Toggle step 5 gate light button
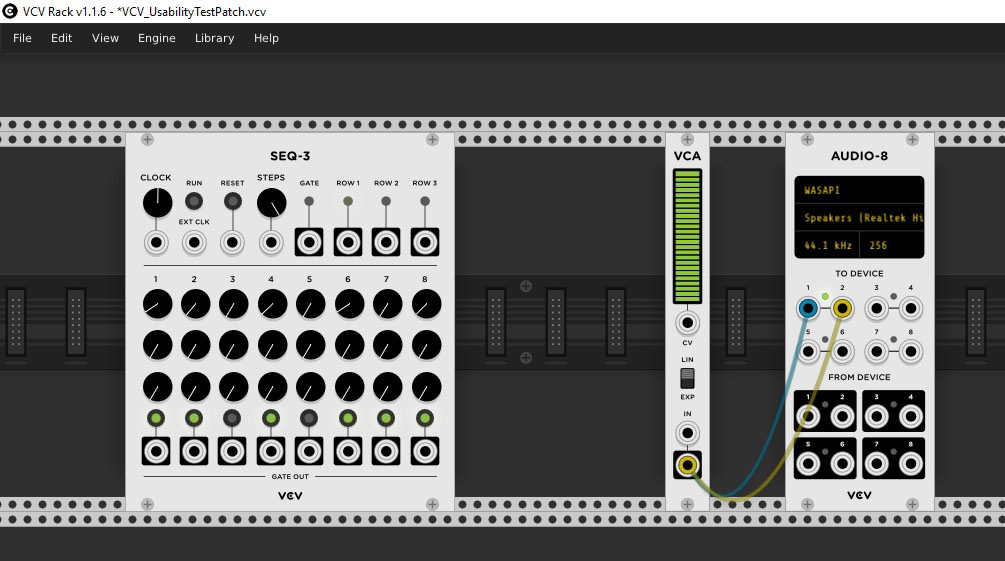This screenshot has width=1005, height=561. pos(309,418)
